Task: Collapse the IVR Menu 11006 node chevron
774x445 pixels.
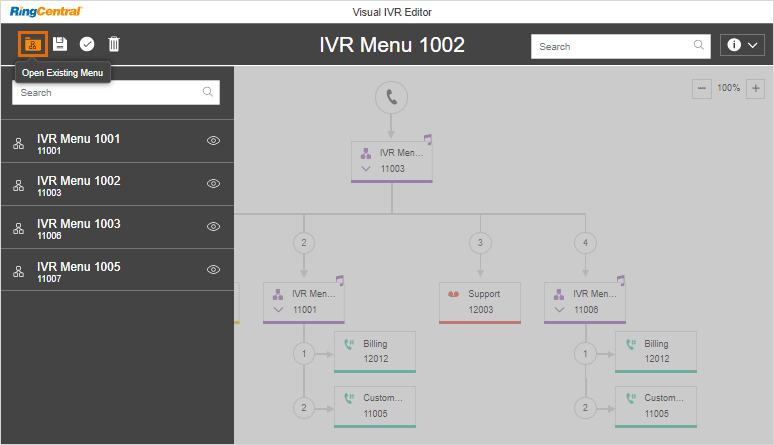Action: tap(560, 310)
